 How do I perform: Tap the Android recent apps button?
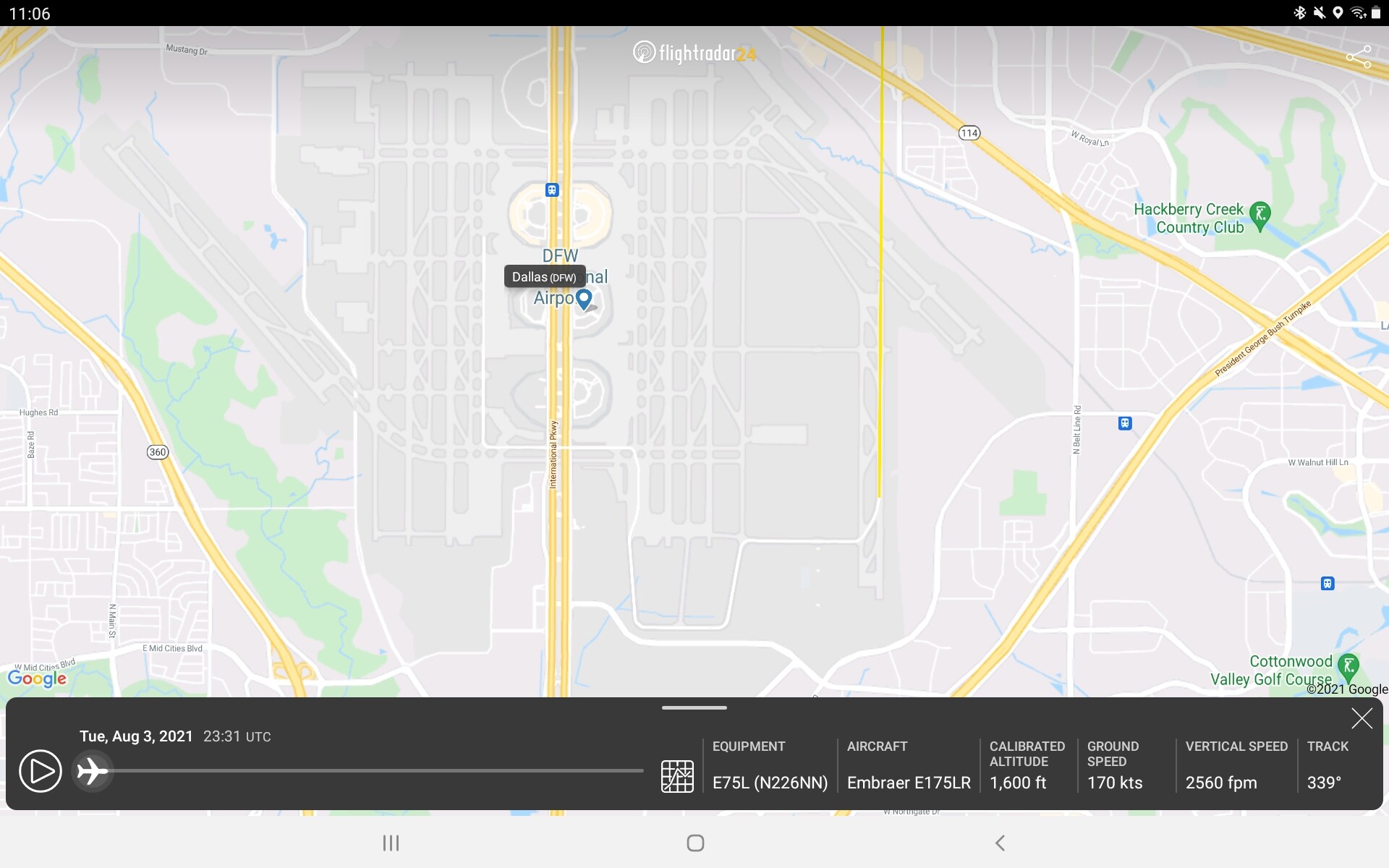click(391, 843)
